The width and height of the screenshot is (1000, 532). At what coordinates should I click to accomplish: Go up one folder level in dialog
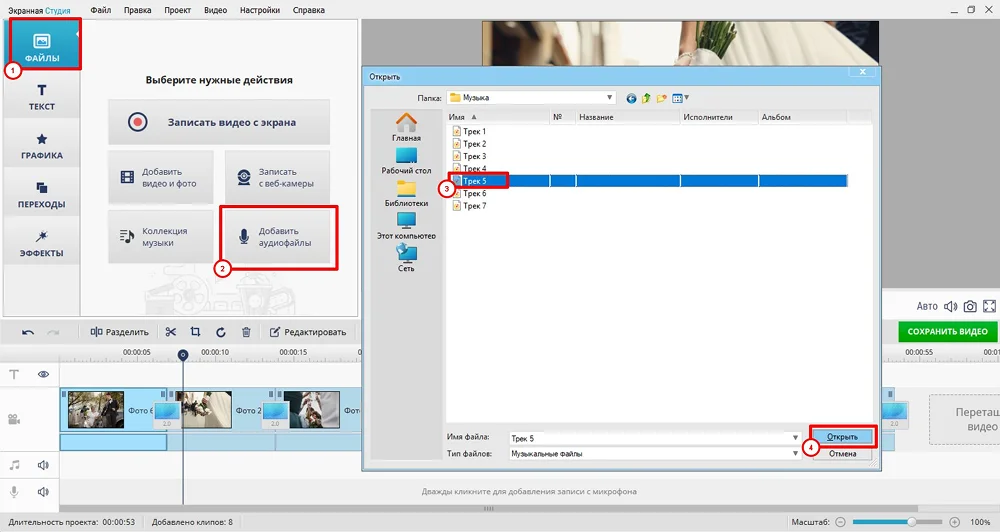click(646, 98)
